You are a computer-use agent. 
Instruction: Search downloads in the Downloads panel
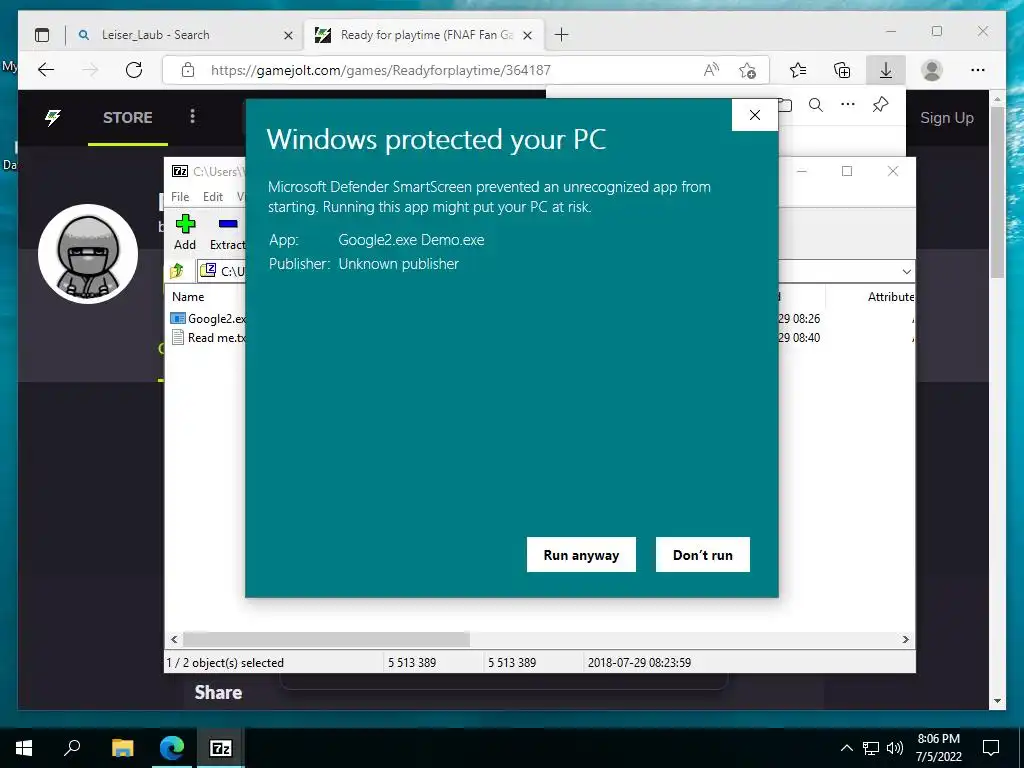tap(816, 105)
